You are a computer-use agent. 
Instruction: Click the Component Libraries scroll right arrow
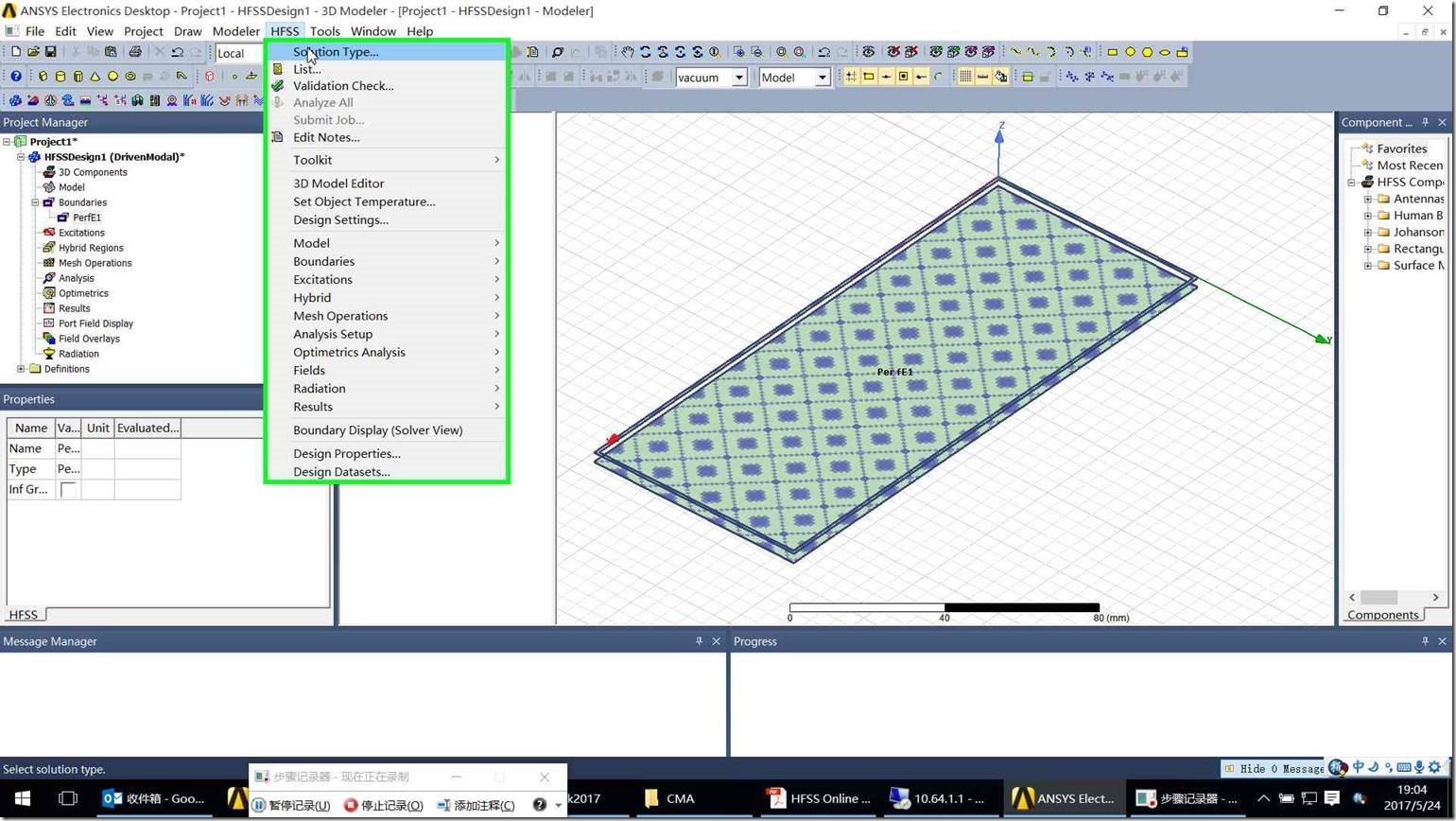(1435, 597)
